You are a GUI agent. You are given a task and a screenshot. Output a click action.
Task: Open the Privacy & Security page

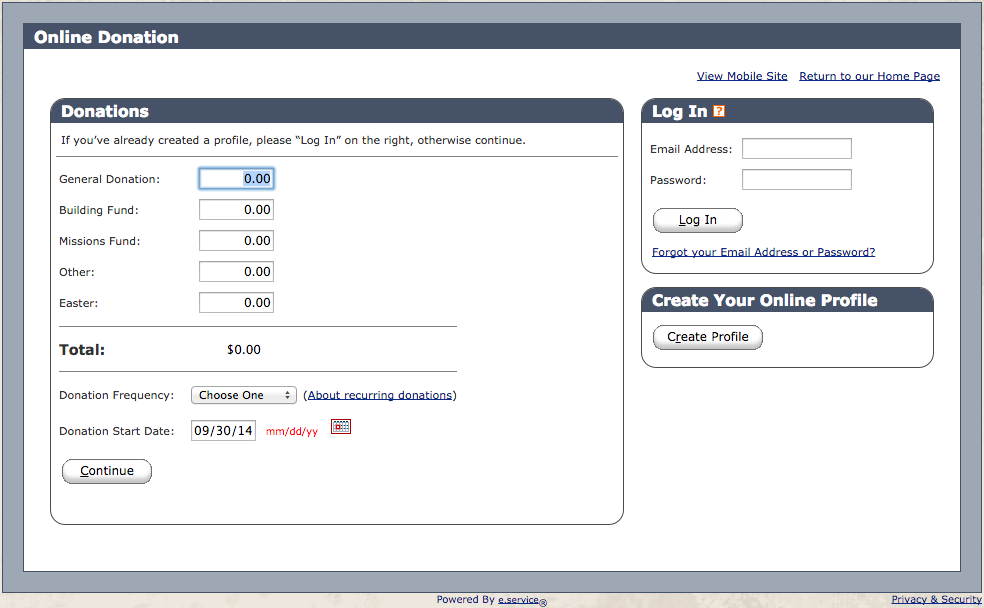935,598
